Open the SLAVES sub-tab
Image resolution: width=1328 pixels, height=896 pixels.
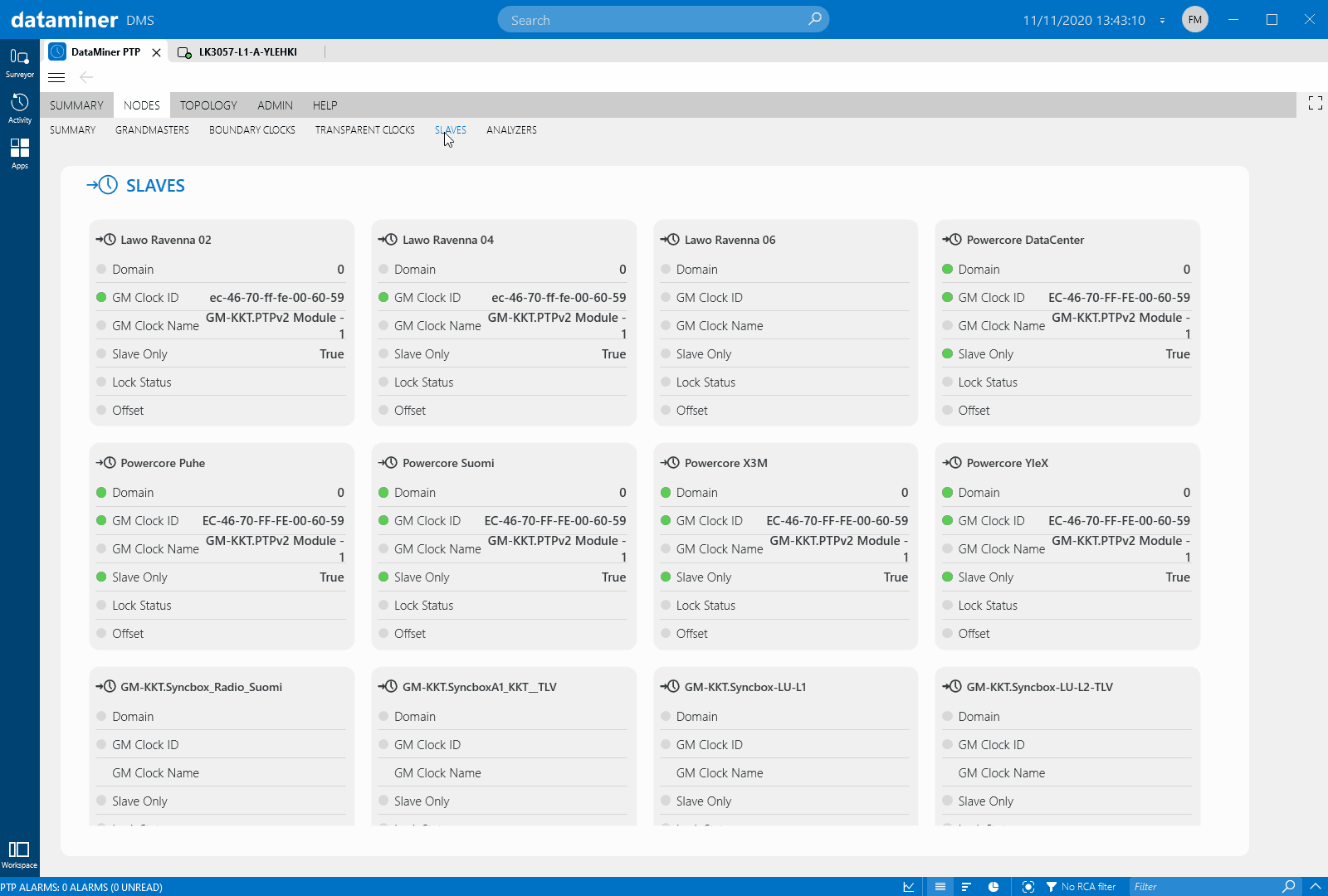pos(451,130)
